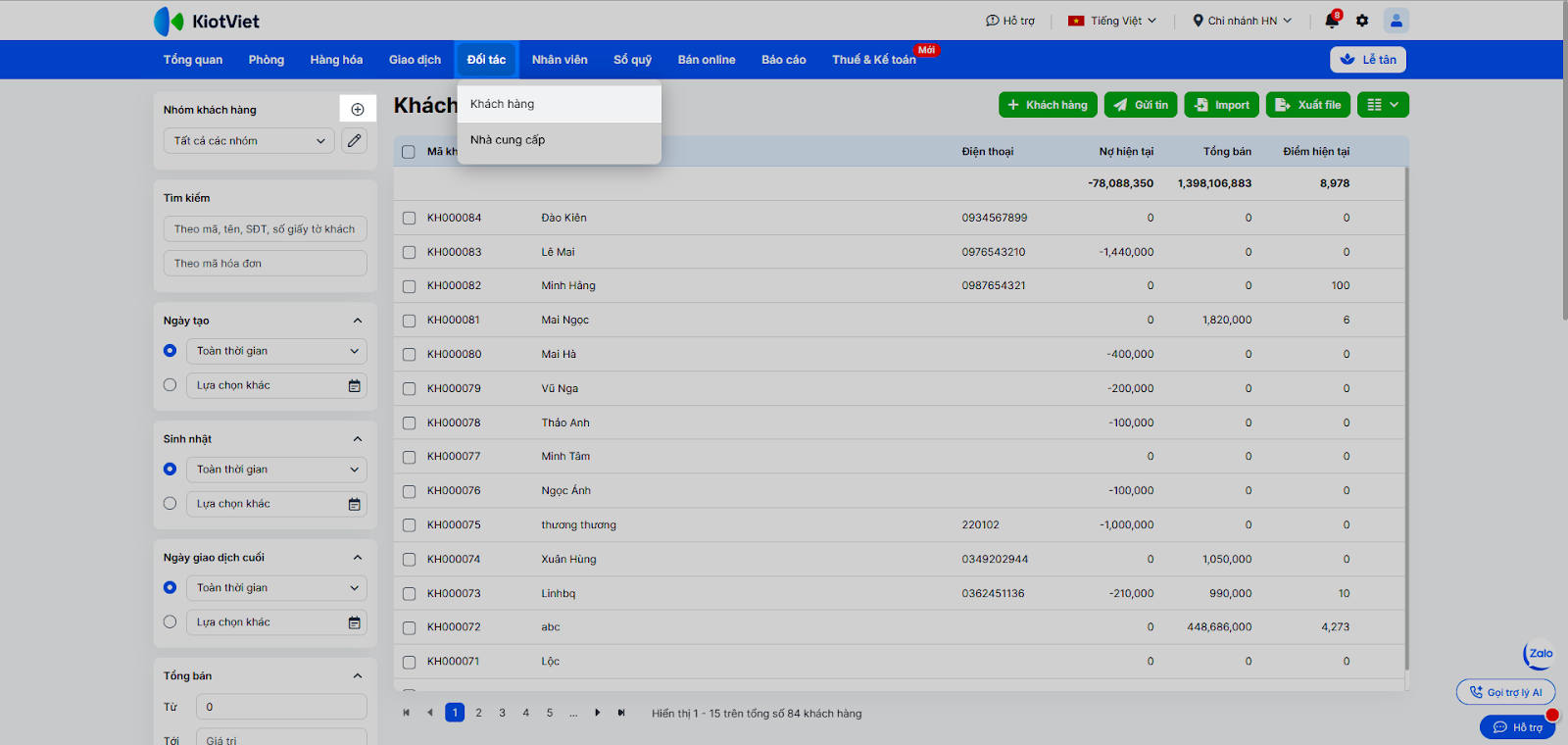
Task: Open the Tổng quan menu
Action: click(x=193, y=60)
